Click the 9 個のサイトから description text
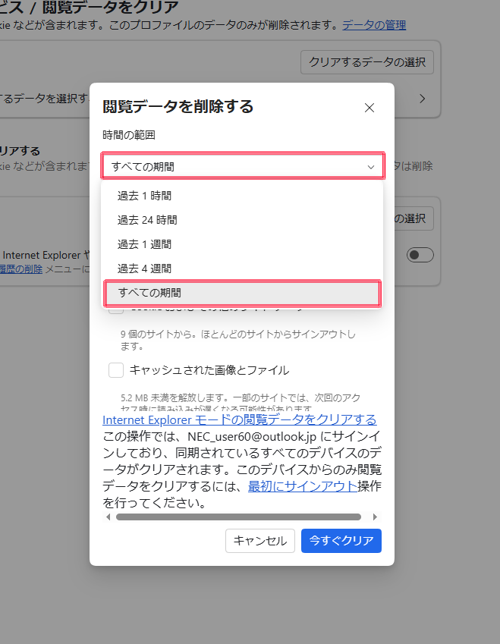500x644 pixels. 238,340
